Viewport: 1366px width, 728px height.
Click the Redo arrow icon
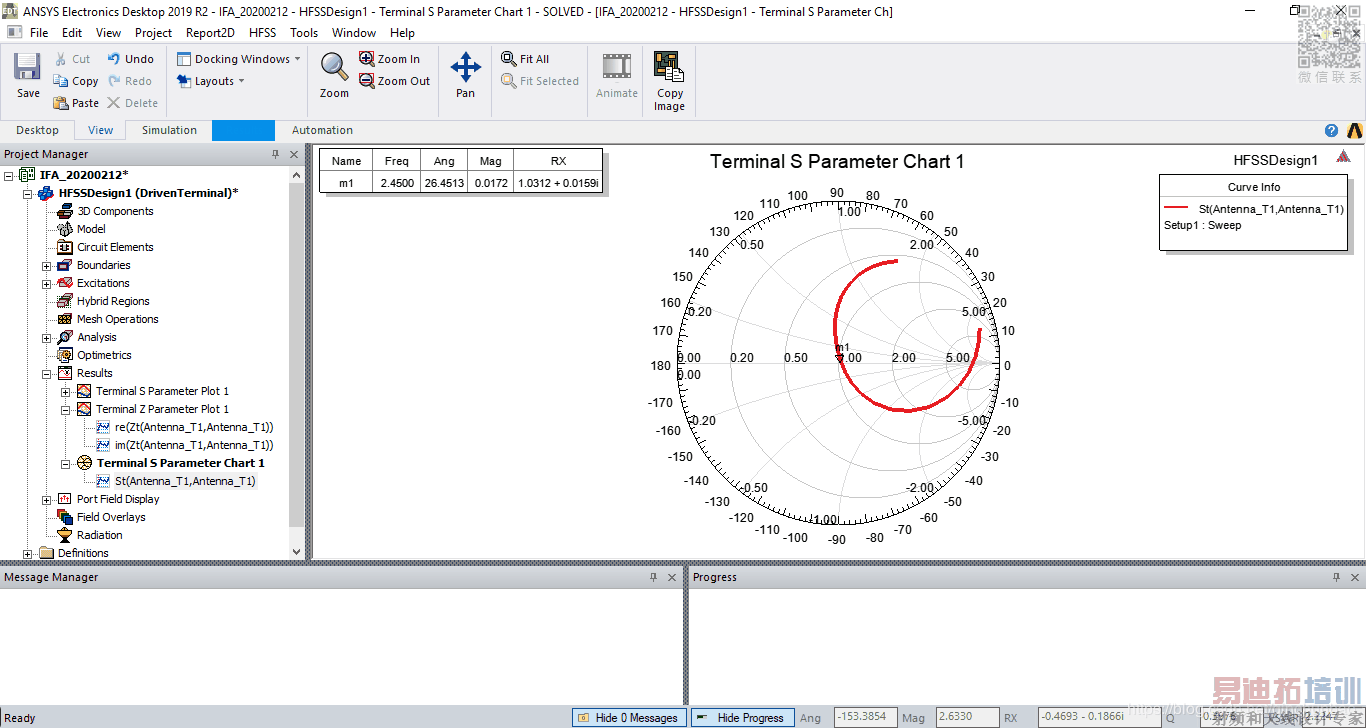click(114, 81)
